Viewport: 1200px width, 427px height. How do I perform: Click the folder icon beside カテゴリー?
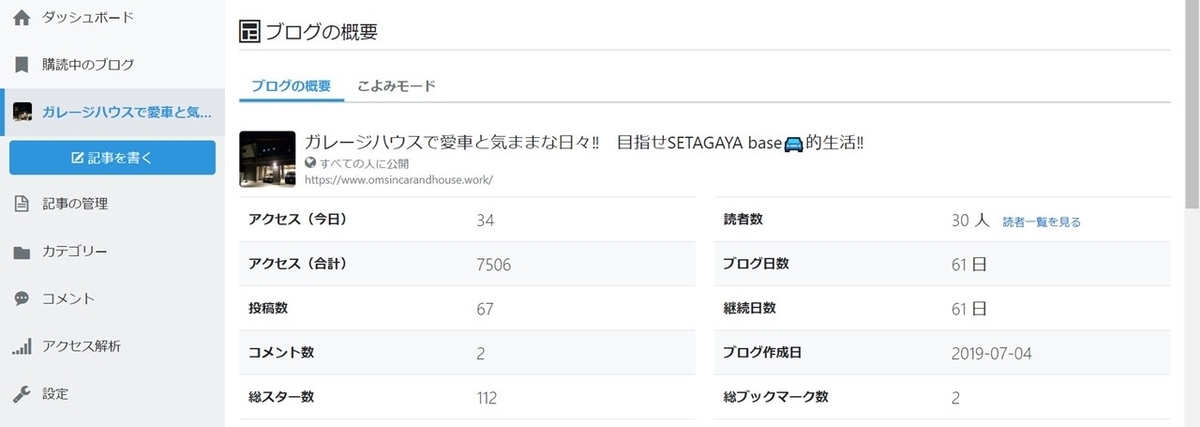22,252
